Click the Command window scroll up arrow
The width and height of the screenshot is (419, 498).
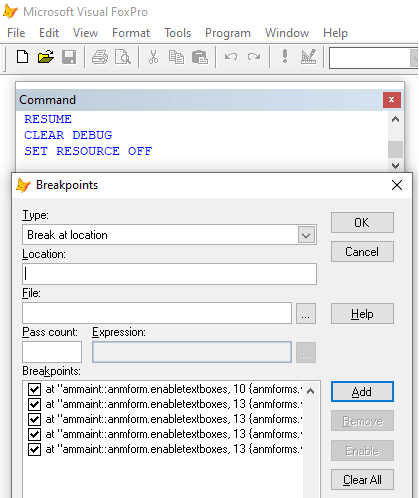point(395,119)
